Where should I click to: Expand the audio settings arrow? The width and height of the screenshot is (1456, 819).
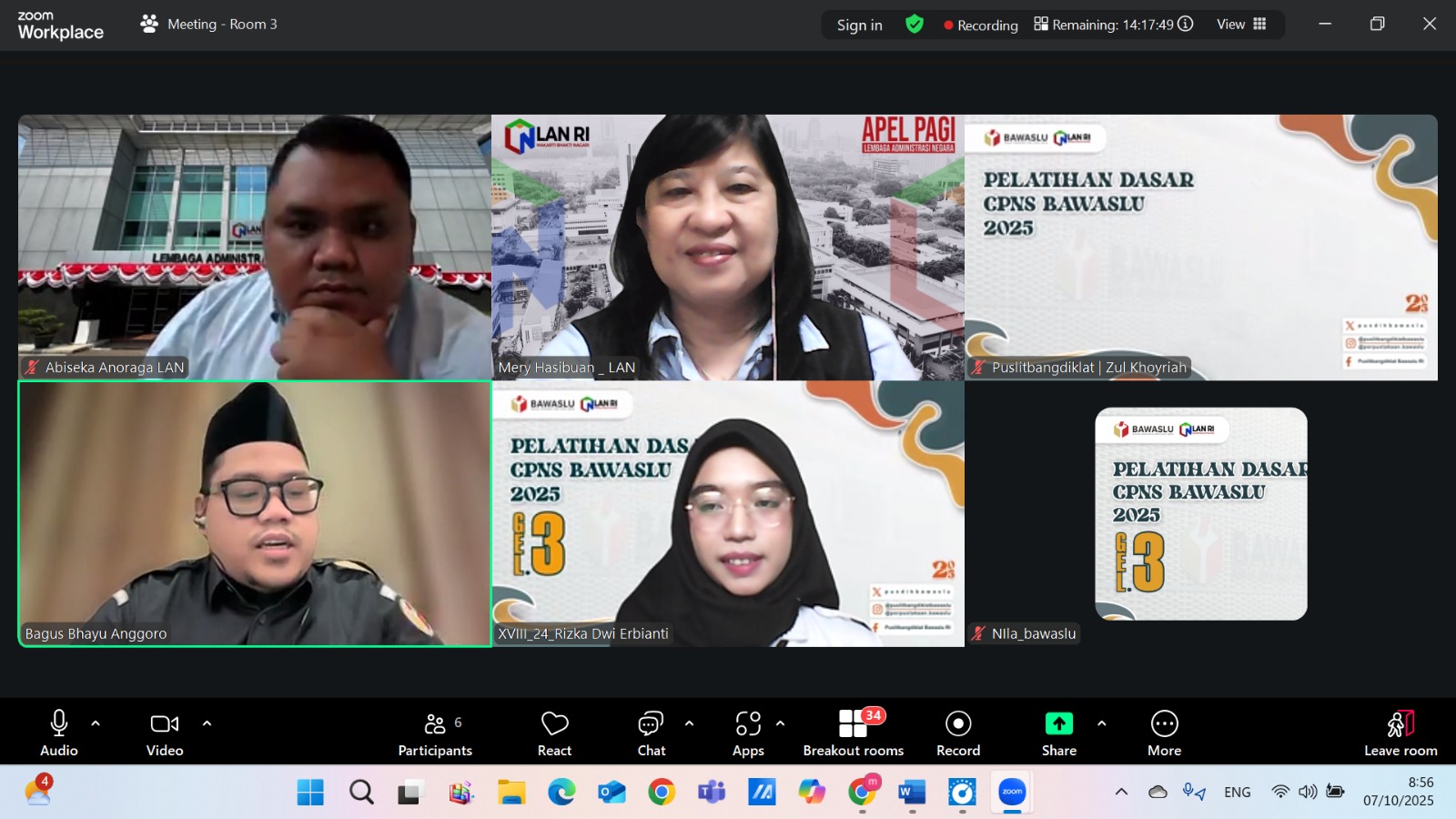click(x=96, y=723)
